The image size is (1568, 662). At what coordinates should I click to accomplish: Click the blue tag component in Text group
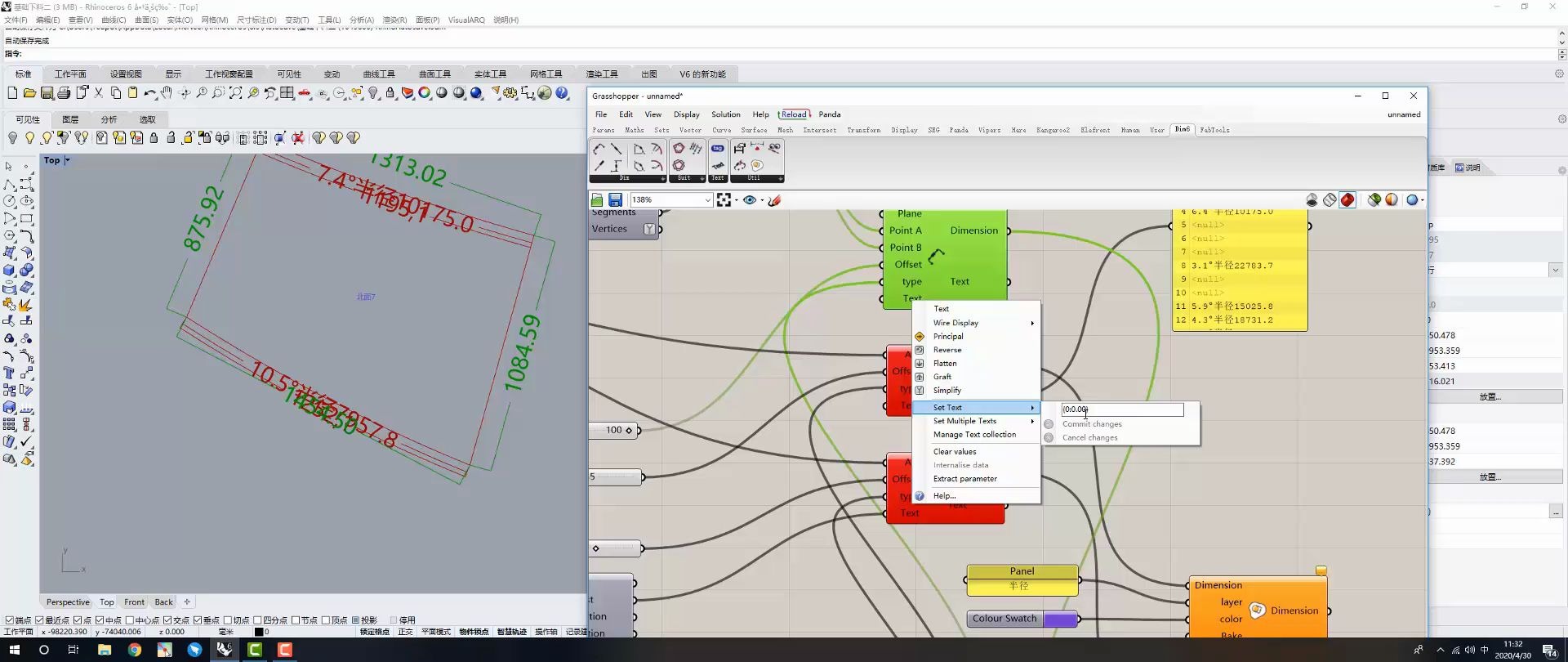pyautogui.click(x=718, y=148)
